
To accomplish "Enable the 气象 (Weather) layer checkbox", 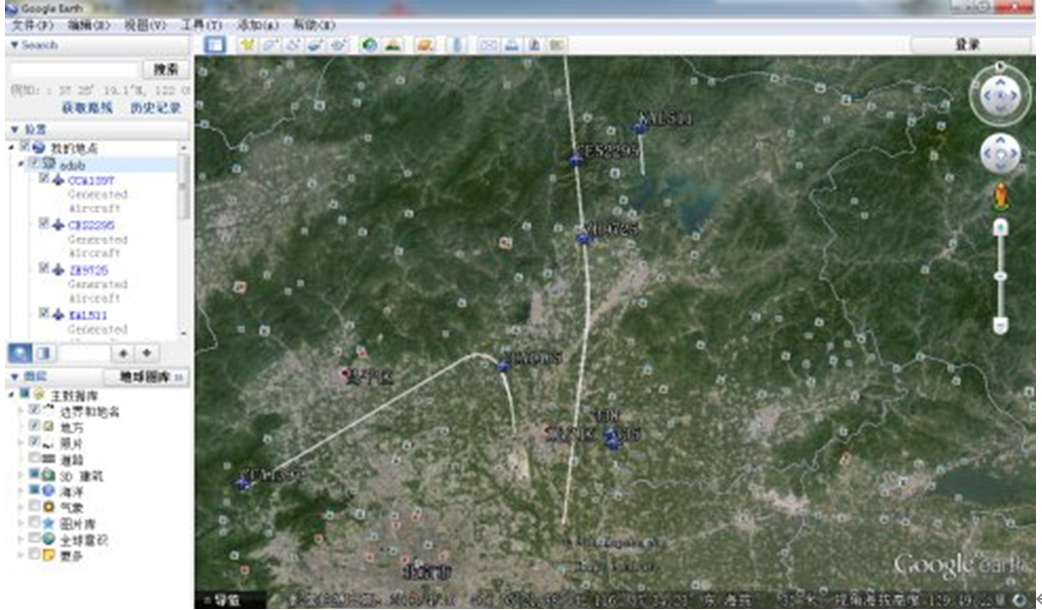I will click(35, 506).
